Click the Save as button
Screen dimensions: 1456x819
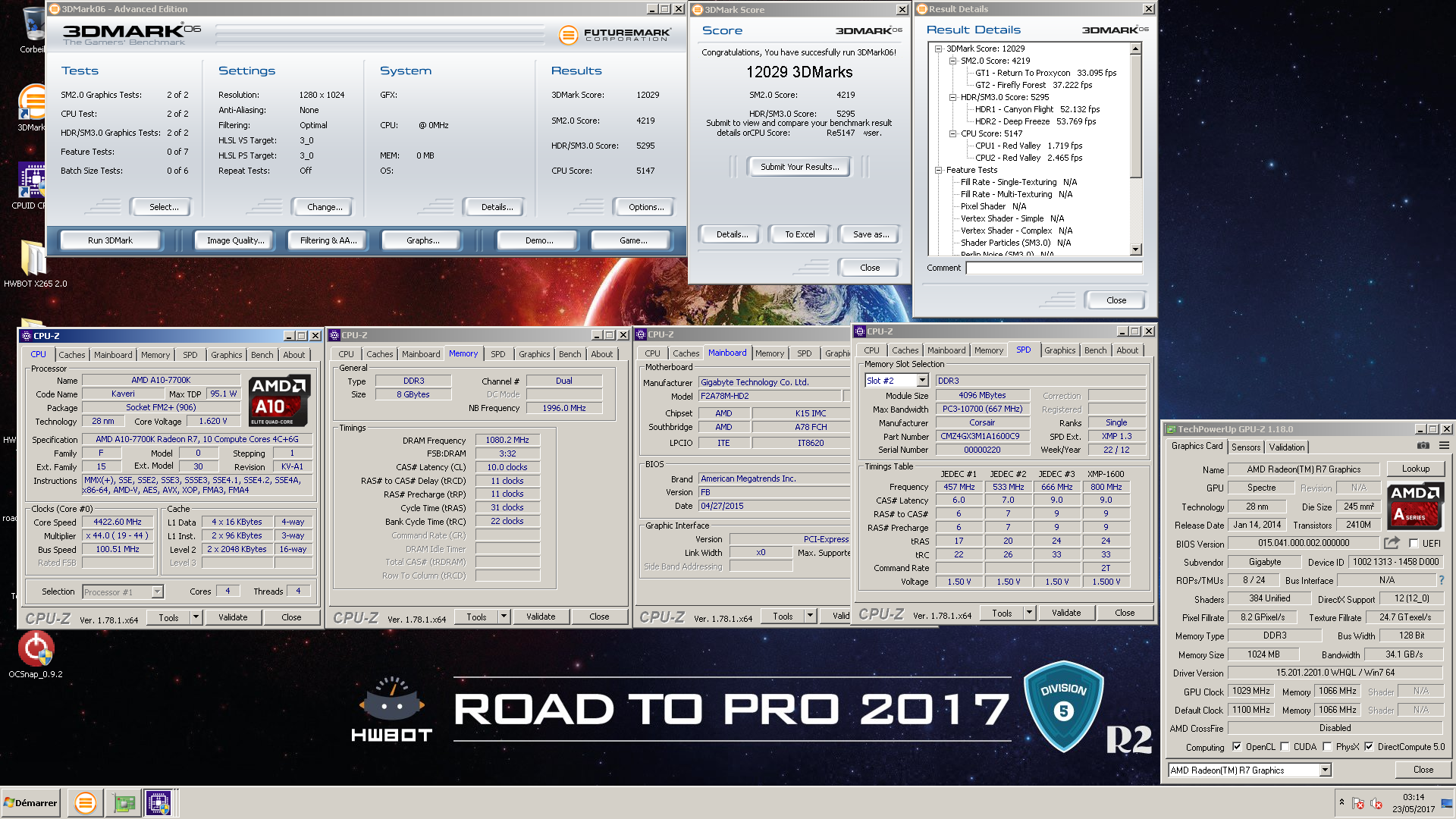point(871,234)
